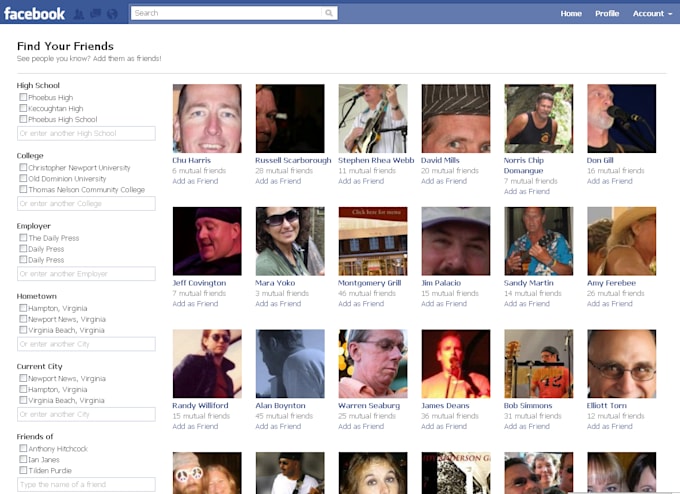Open the Warren Seaburg name link

[369, 406]
